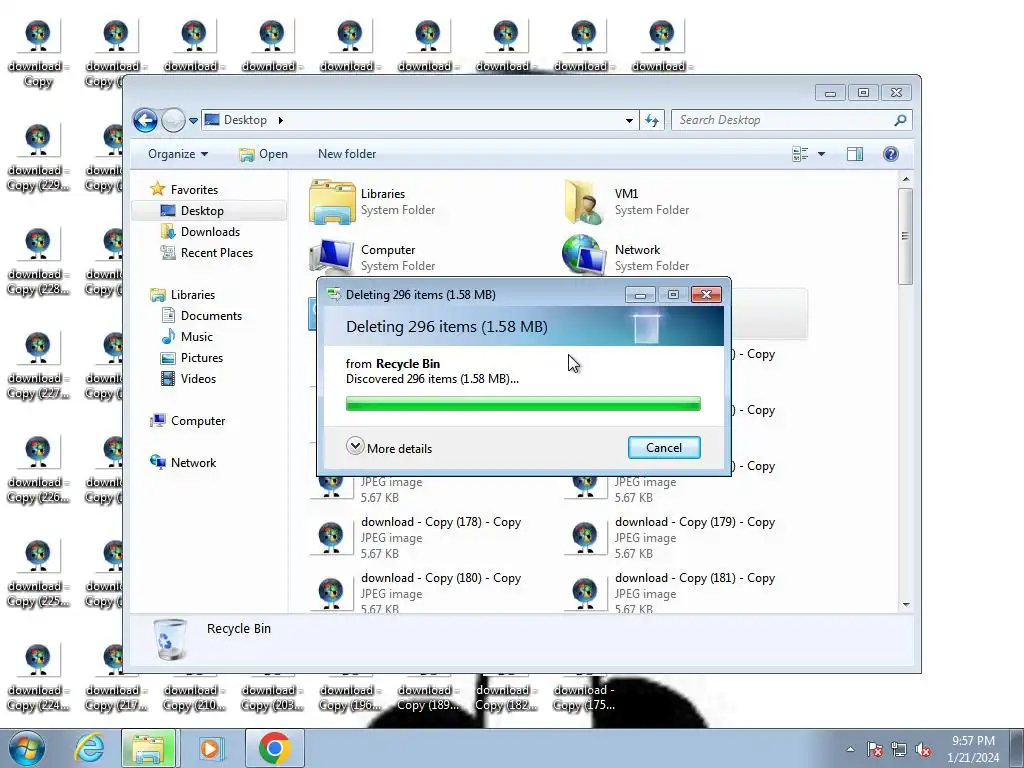Viewport: 1024px width, 768px height.
Task: Select desktop icon download - Copy (224
Action: (x=38, y=679)
